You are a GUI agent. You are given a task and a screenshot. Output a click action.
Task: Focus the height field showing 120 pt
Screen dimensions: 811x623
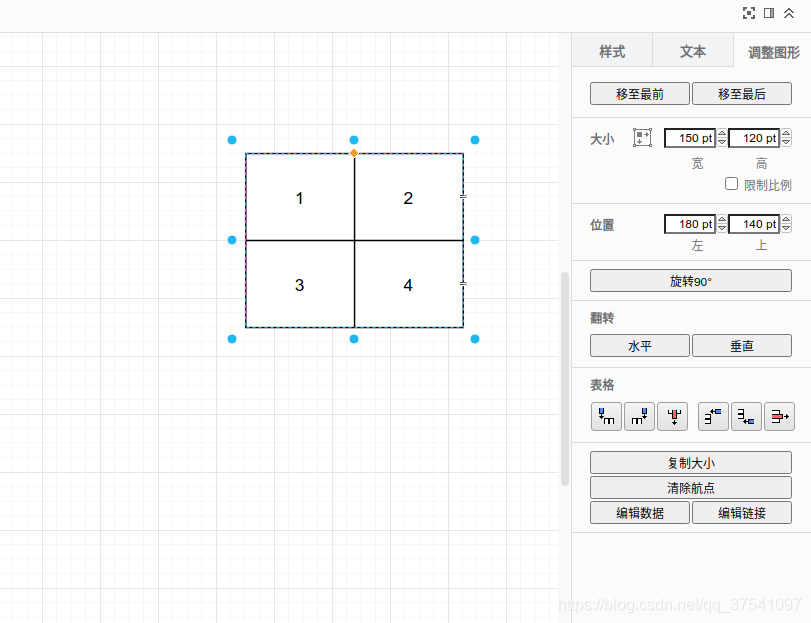(754, 138)
